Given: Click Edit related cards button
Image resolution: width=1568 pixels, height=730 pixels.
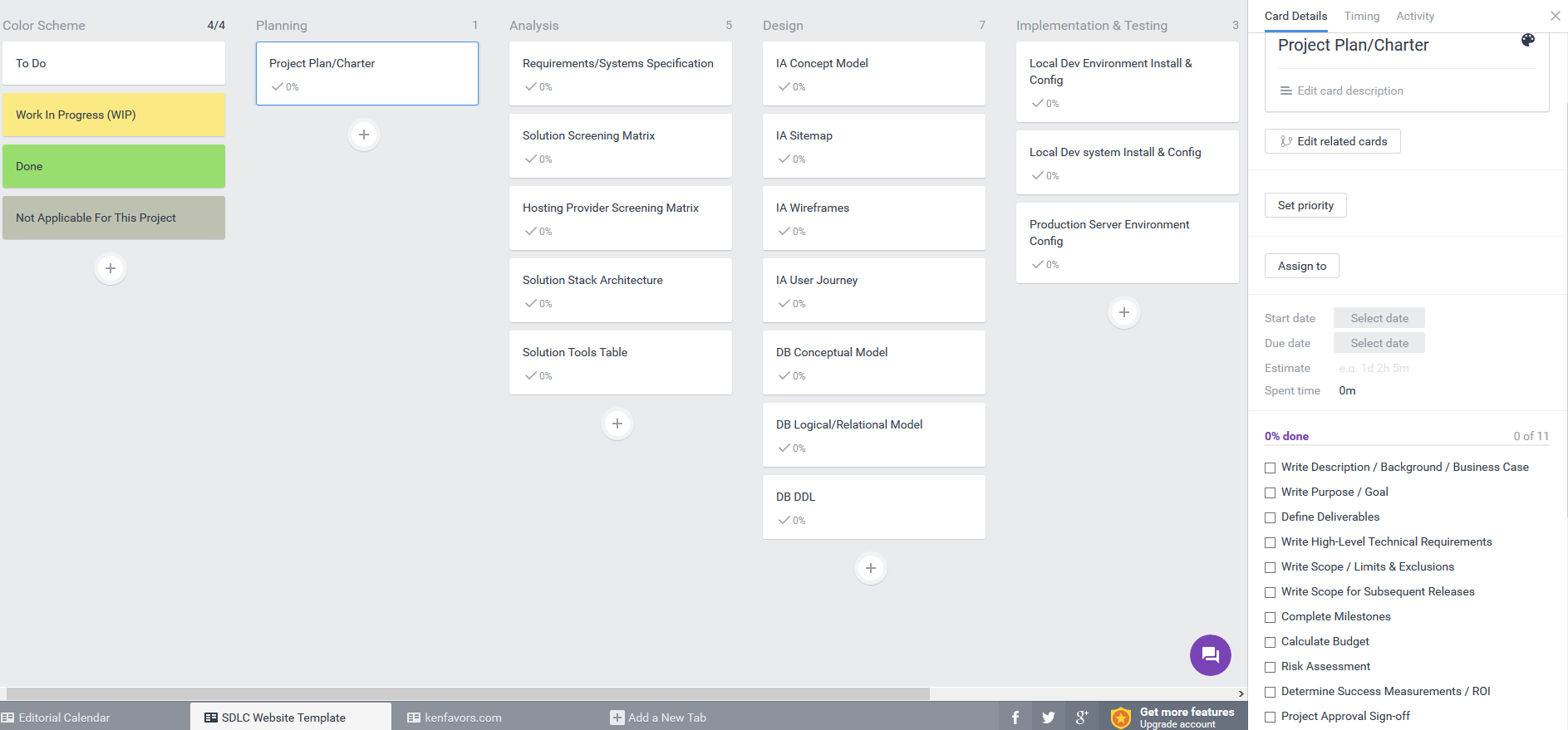Looking at the screenshot, I should tap(1333, 141).
